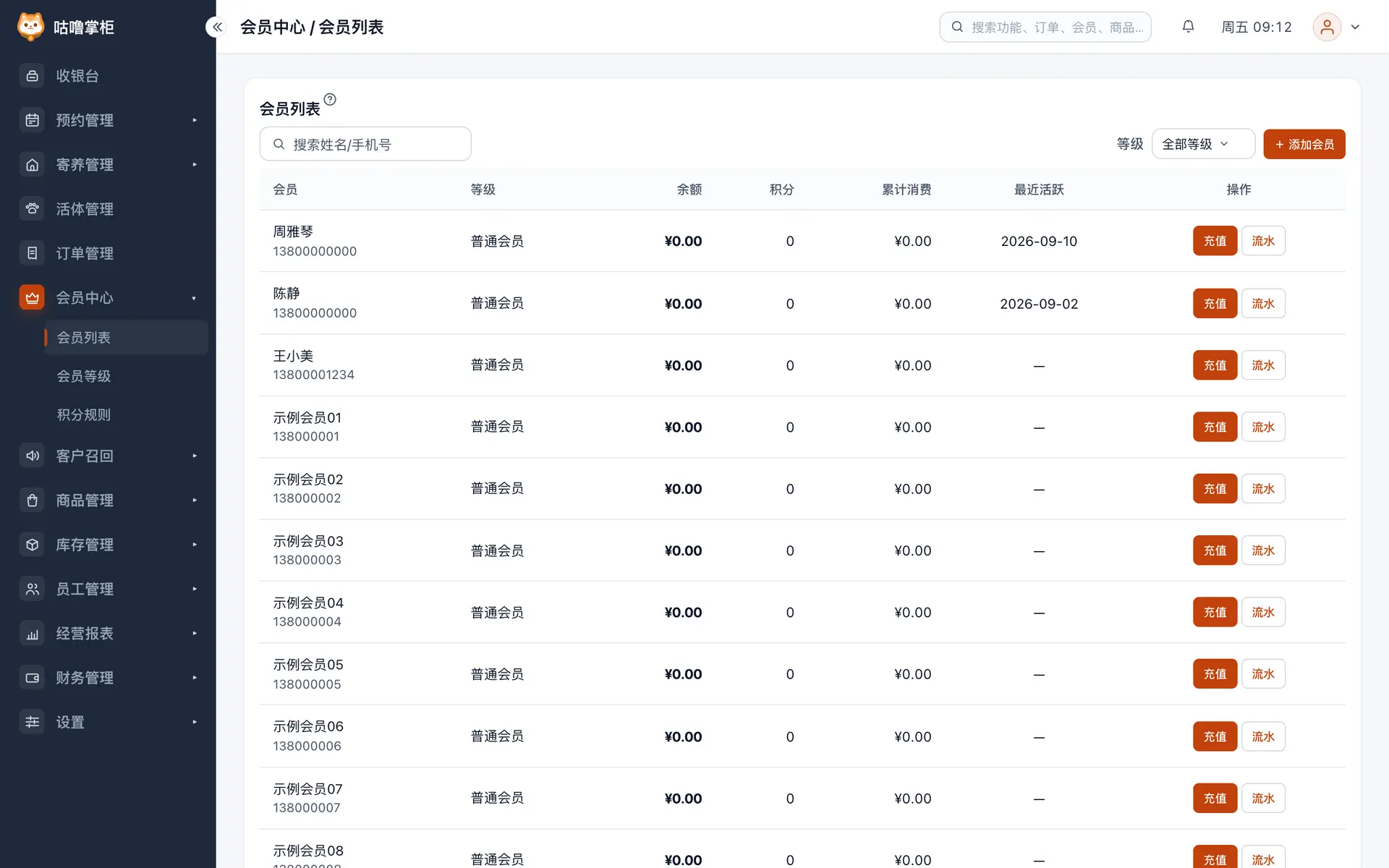1389x868 pixels.
Task: Click the notification bell icon
Action: (x=1188, y=27)
